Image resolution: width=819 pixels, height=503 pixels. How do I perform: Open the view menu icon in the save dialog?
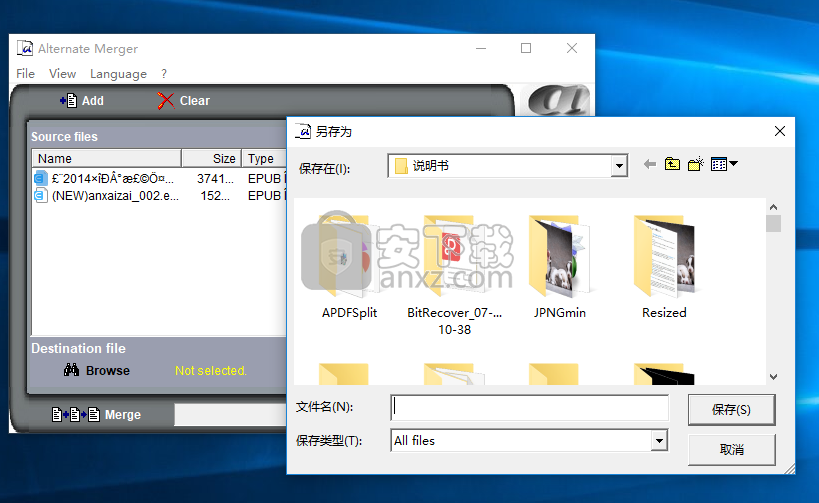coord(724,165)
